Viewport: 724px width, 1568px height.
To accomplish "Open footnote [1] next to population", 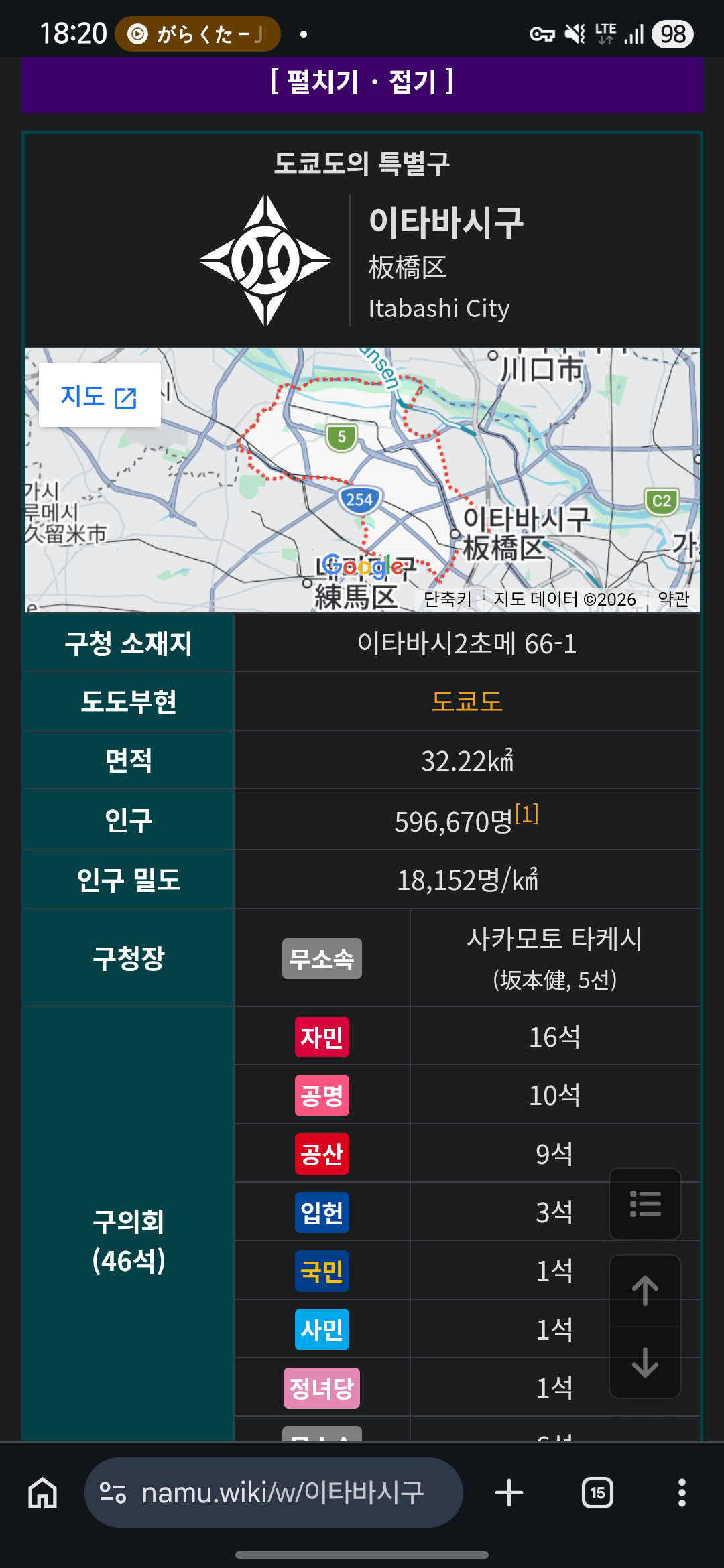I will pyautogui.click(x=527, y=815).
